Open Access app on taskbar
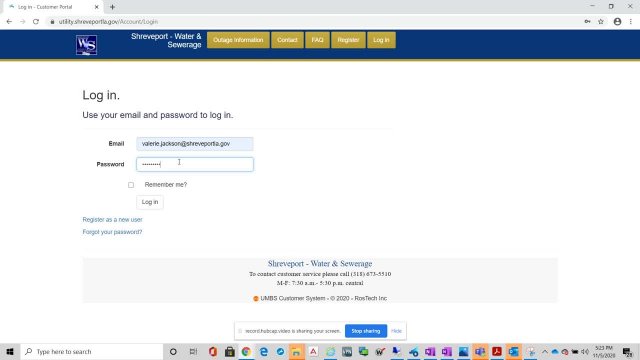This screenshot has height=360, width=640. (x=313, y=351)
